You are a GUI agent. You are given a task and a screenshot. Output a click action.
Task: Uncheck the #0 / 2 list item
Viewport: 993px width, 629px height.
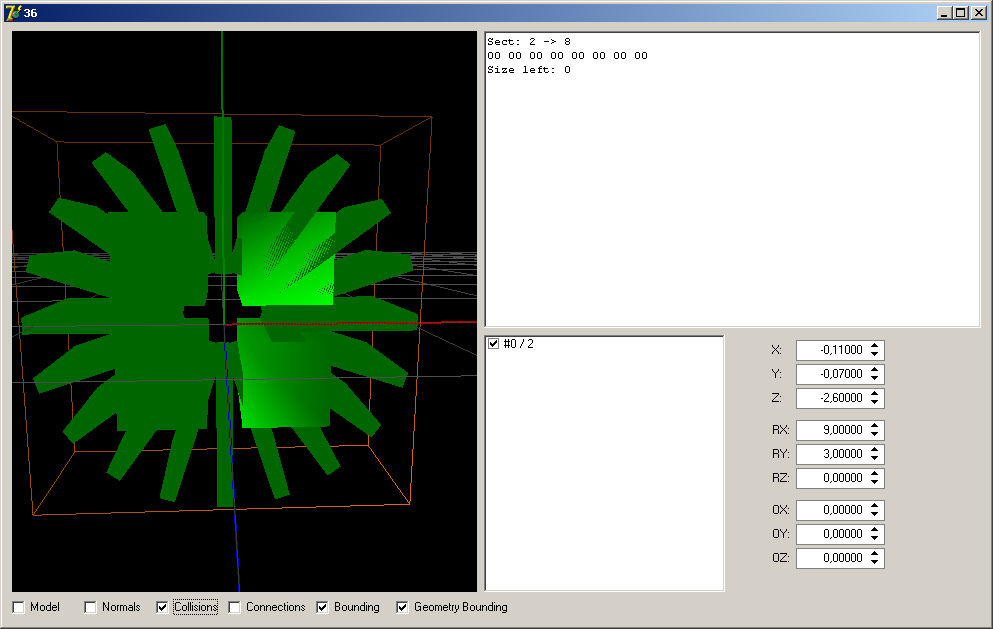[494, 344]
